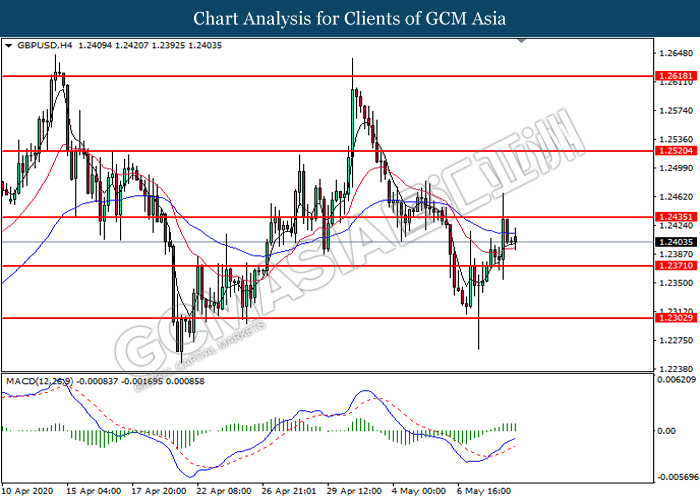Click the MACD 0.006209 scale value
The image size is (700, 500).
(676, 380)
